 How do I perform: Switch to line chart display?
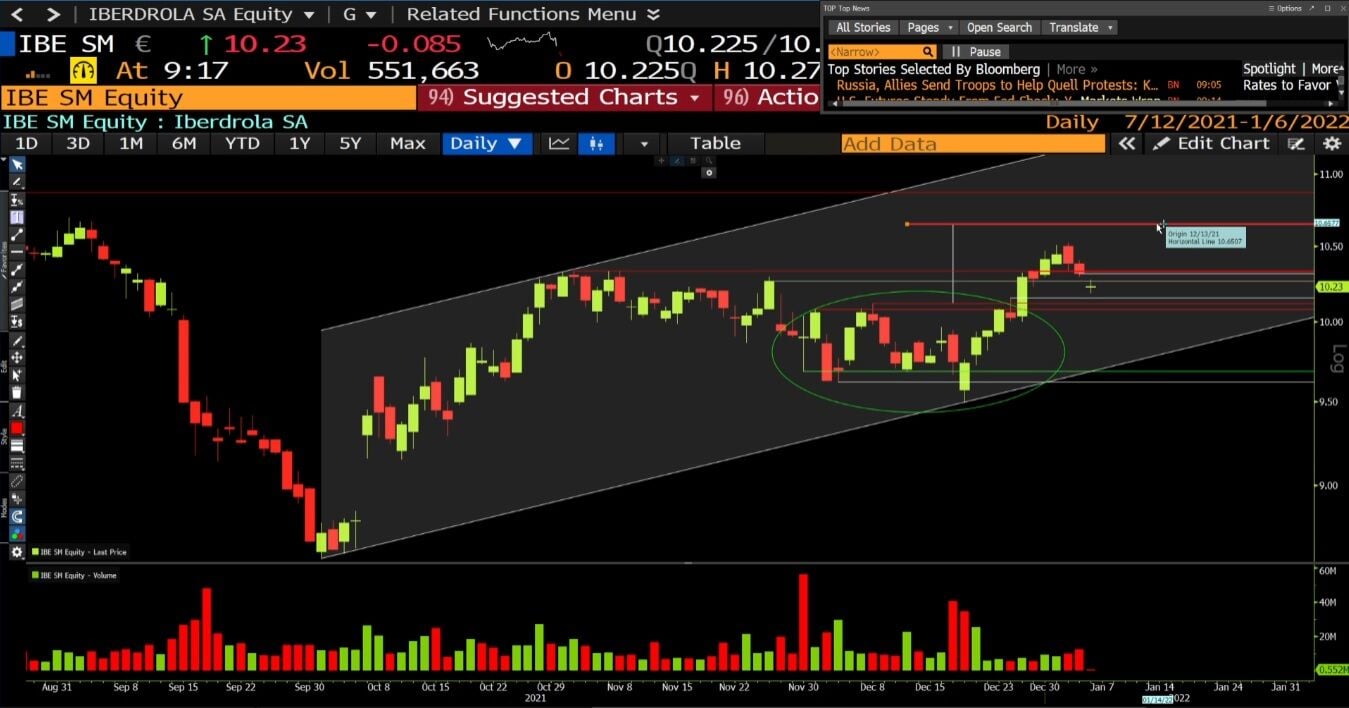tap(559, 143)
